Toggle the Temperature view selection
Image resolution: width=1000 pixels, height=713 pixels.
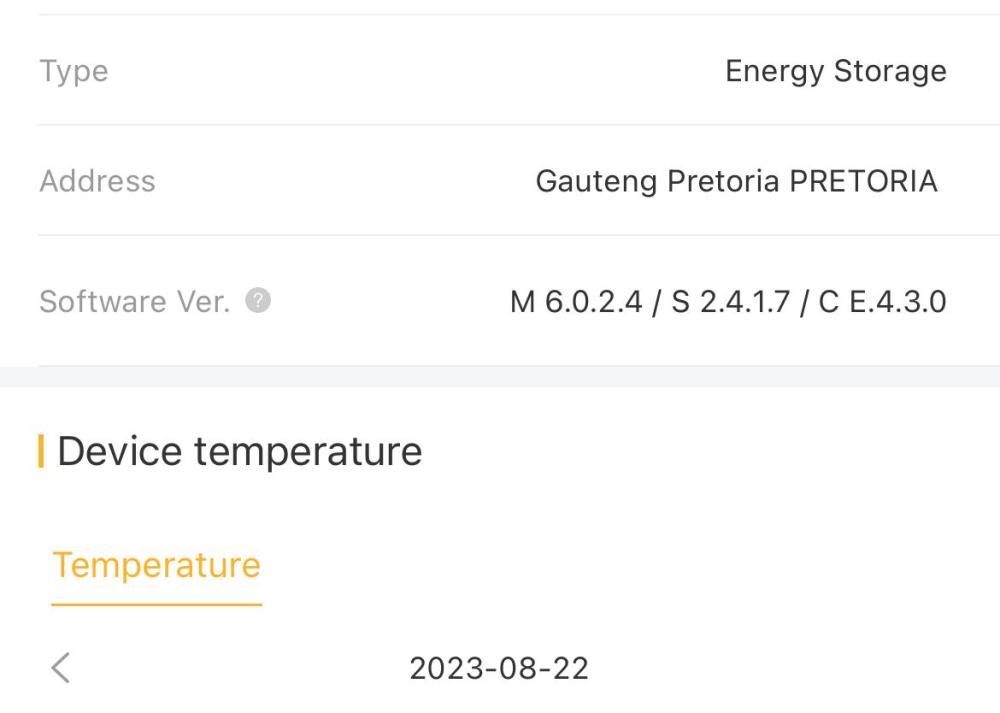click(155, 566)
